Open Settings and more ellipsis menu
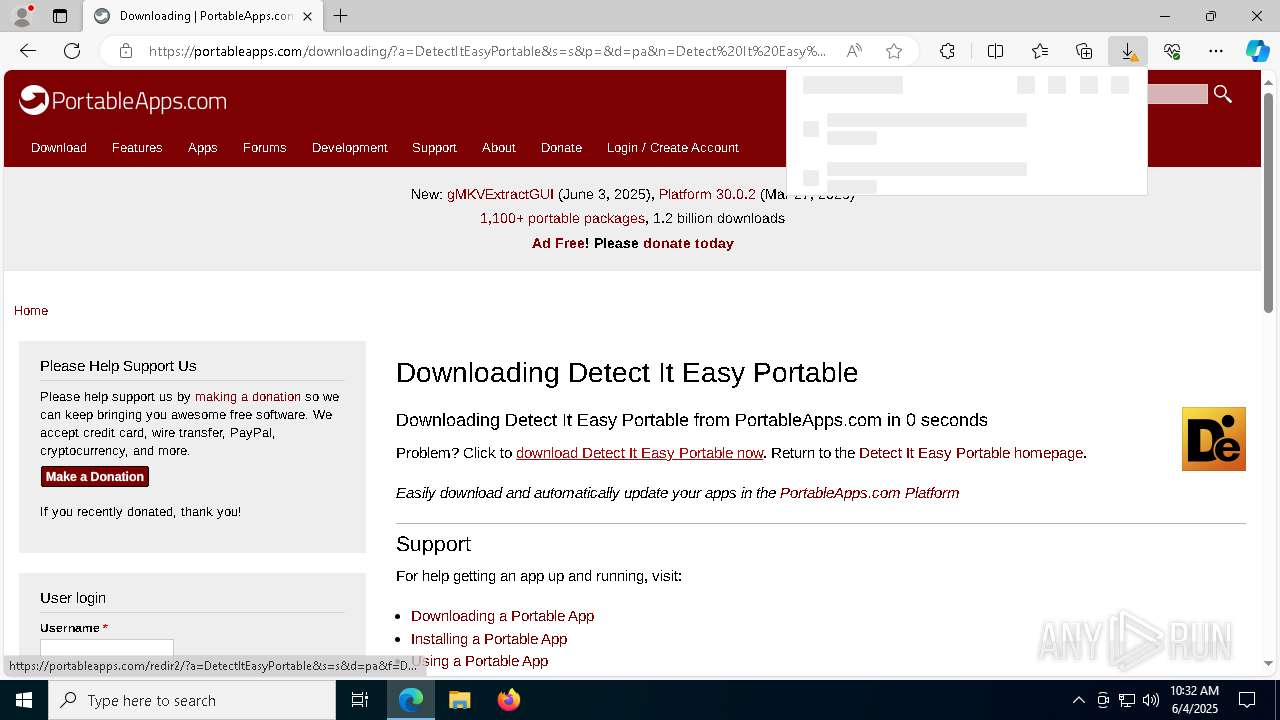This screenshot has height=720, width=1280. 1216,51
